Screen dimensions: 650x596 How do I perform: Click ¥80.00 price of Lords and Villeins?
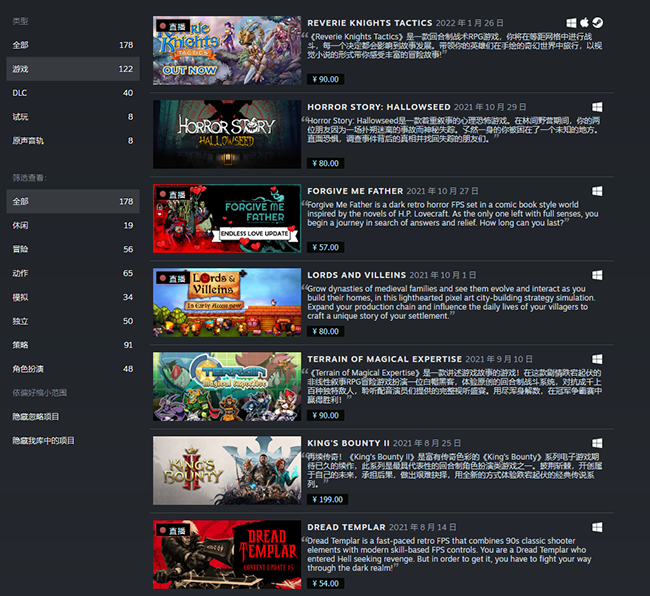[325, 331]
